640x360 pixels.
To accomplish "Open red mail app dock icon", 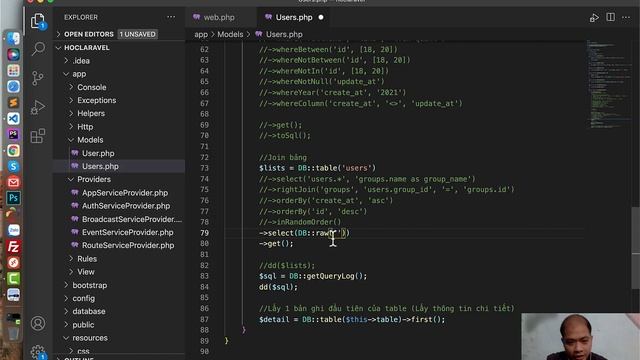I will 13,182.
